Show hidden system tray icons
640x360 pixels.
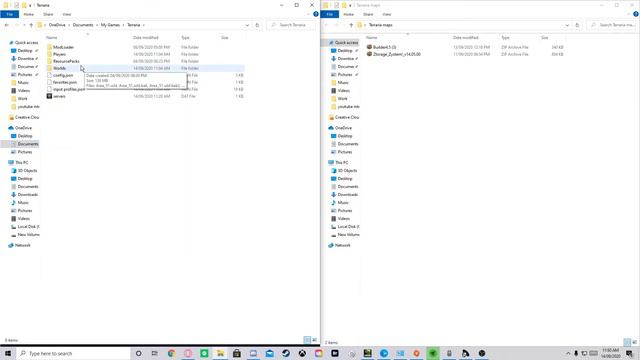pyautogui.click(x=568, y=353)
